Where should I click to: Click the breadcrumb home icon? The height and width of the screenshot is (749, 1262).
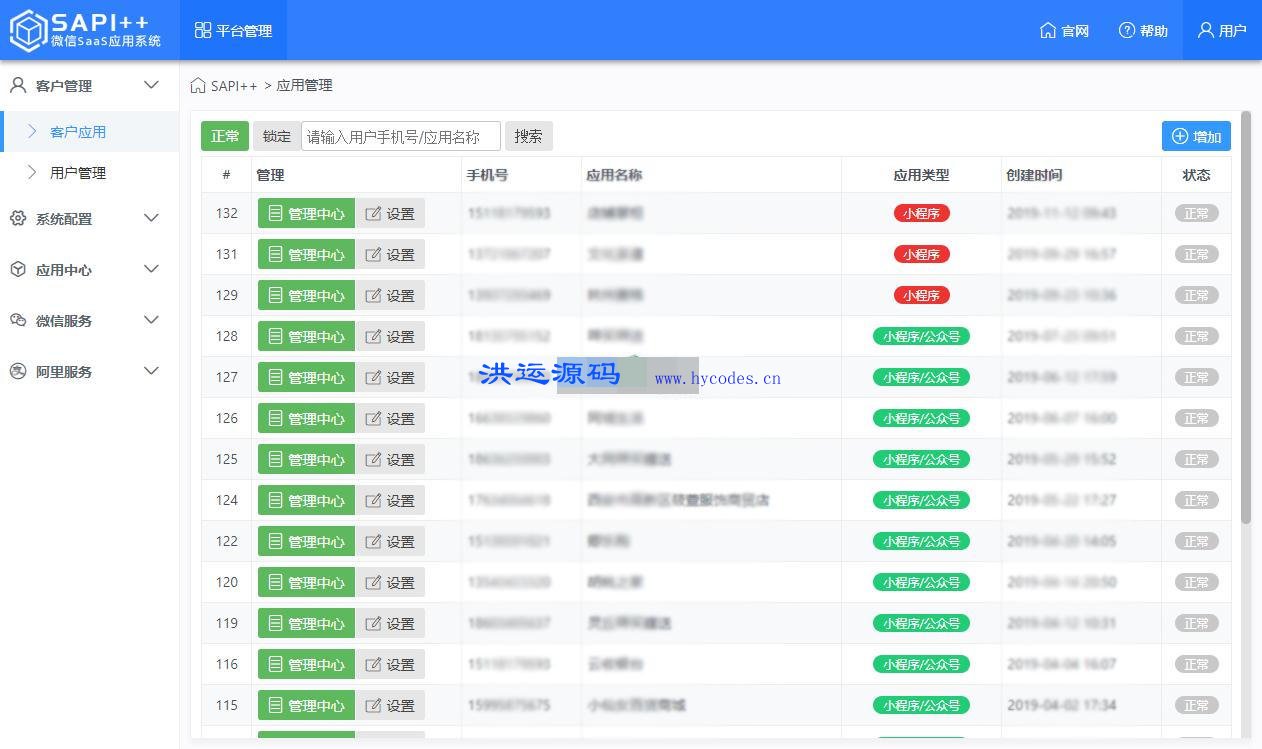point(198,85)
